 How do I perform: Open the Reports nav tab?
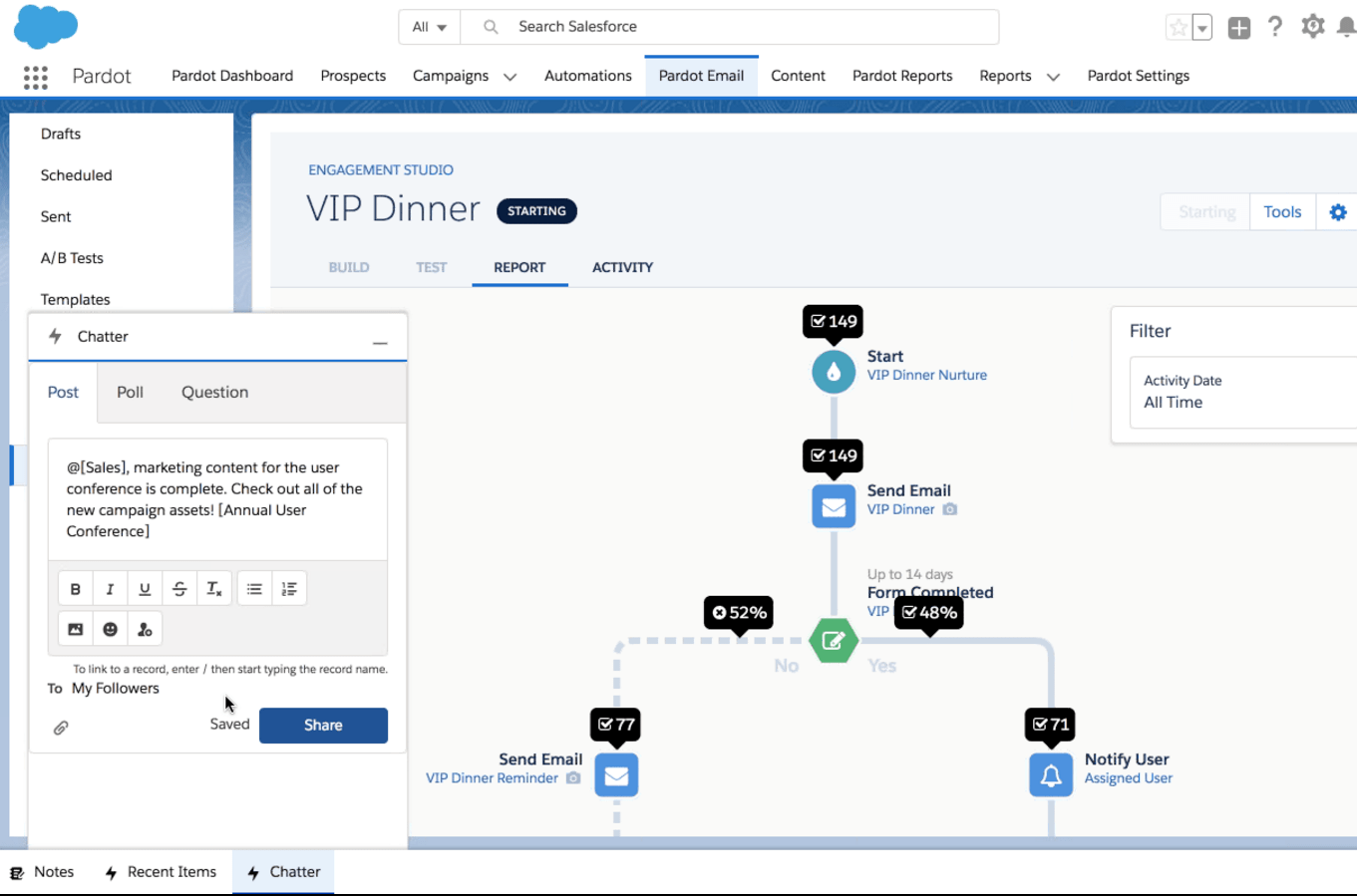click(1005, 76)
